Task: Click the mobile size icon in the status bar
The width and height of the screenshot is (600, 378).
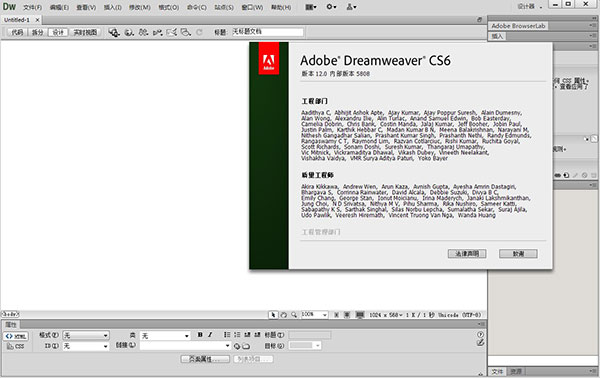Action: click(336, 314)
